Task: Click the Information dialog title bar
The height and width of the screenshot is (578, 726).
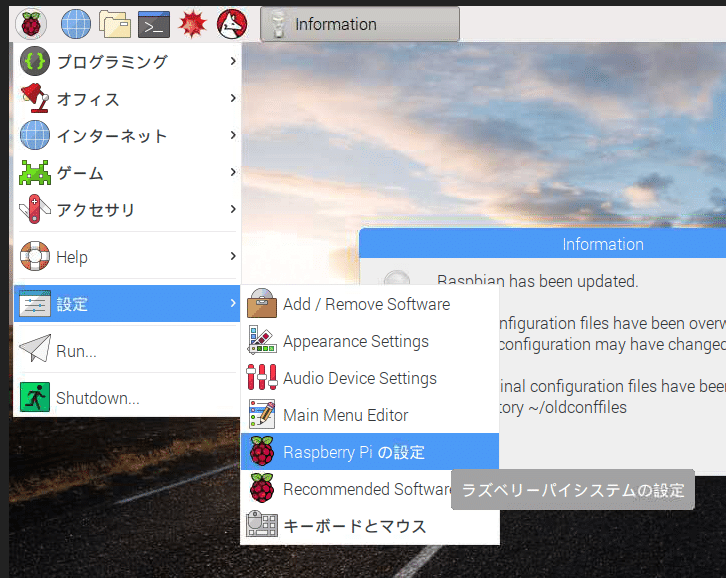Action: pyautogui.click(x=542, y=244)
